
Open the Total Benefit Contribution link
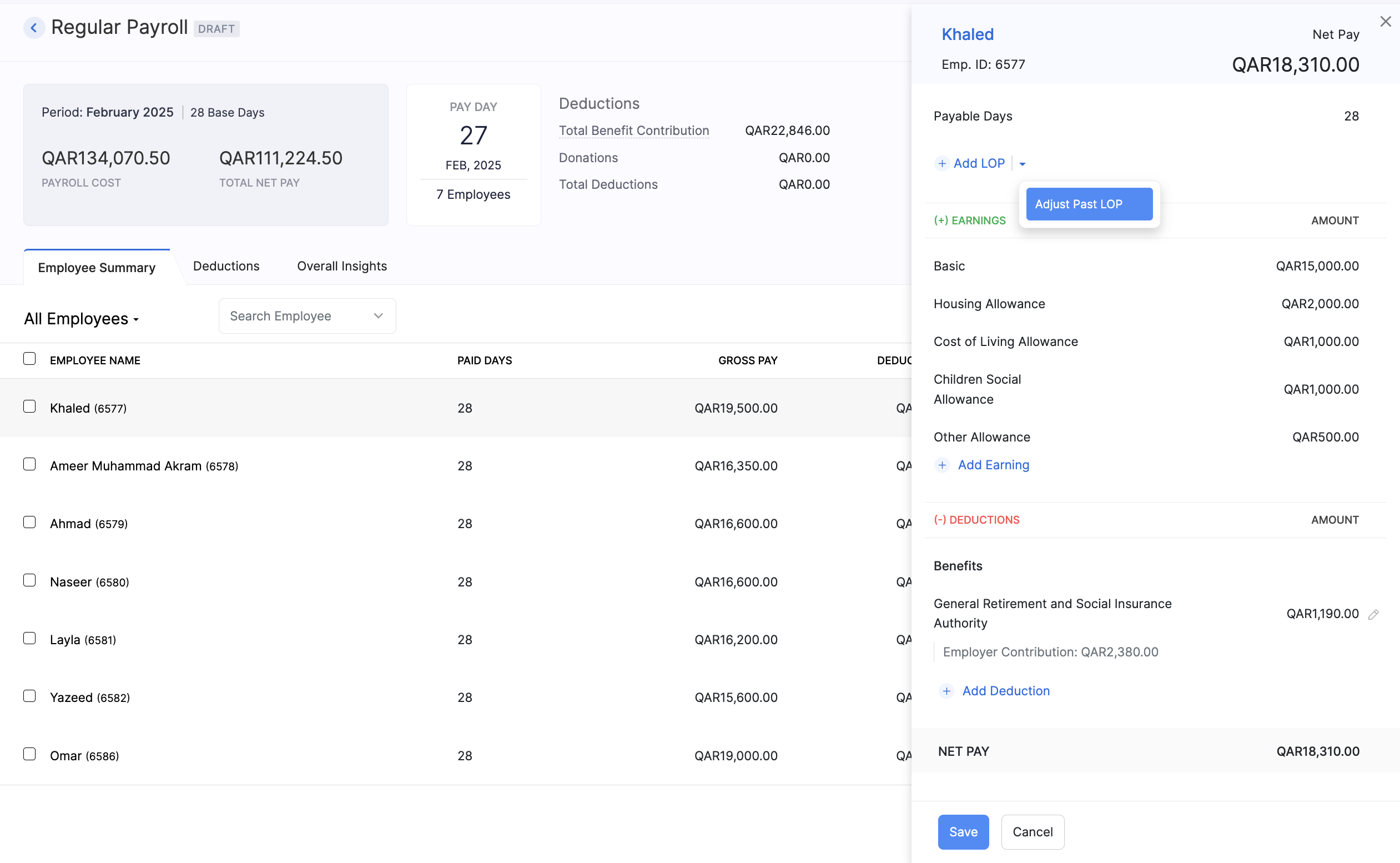click(634, 130)
